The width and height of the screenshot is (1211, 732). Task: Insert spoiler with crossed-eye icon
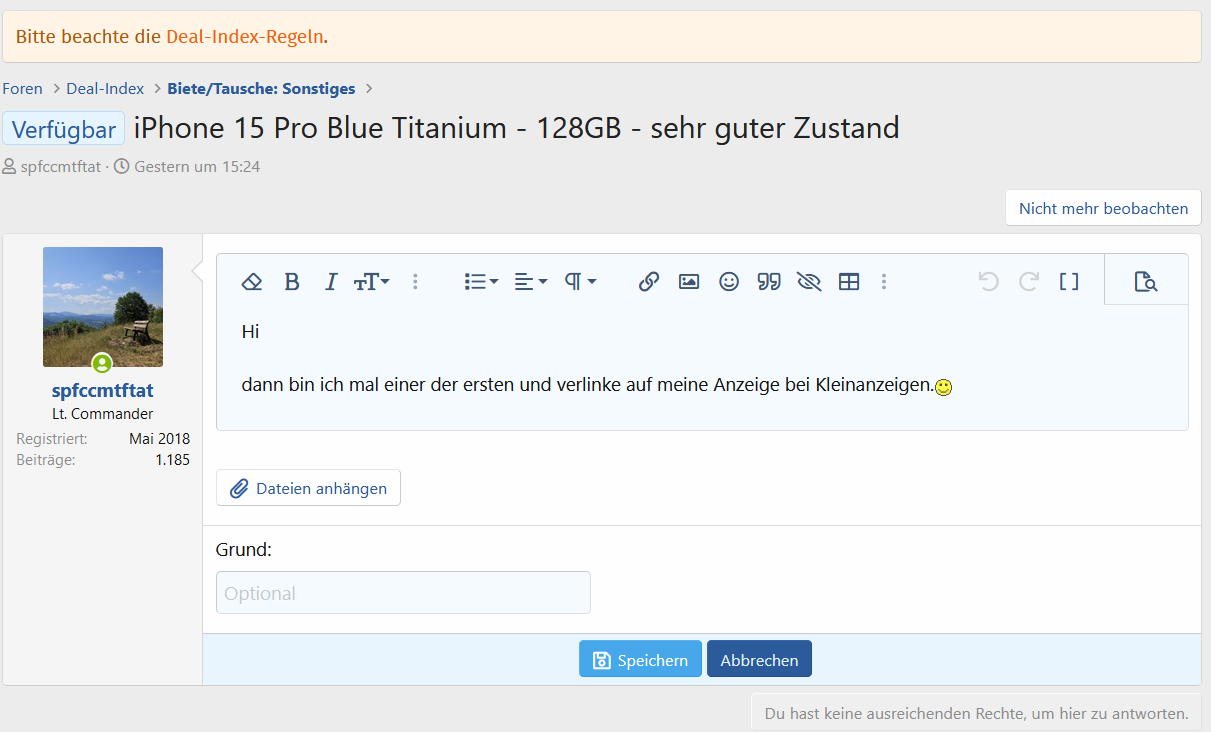pyautogui.click(x=809, y=282)
